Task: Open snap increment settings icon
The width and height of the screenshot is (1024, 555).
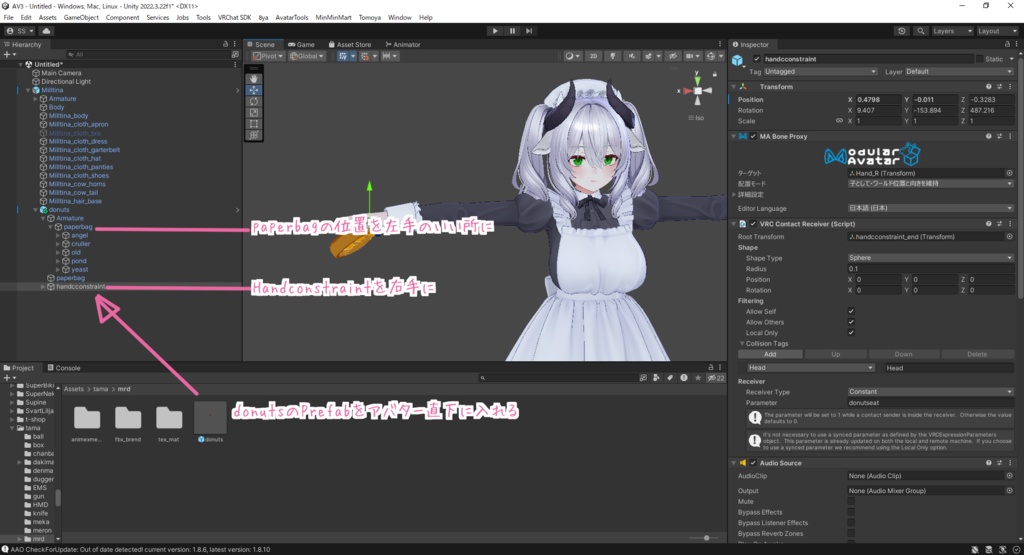Action: point(389,56)
